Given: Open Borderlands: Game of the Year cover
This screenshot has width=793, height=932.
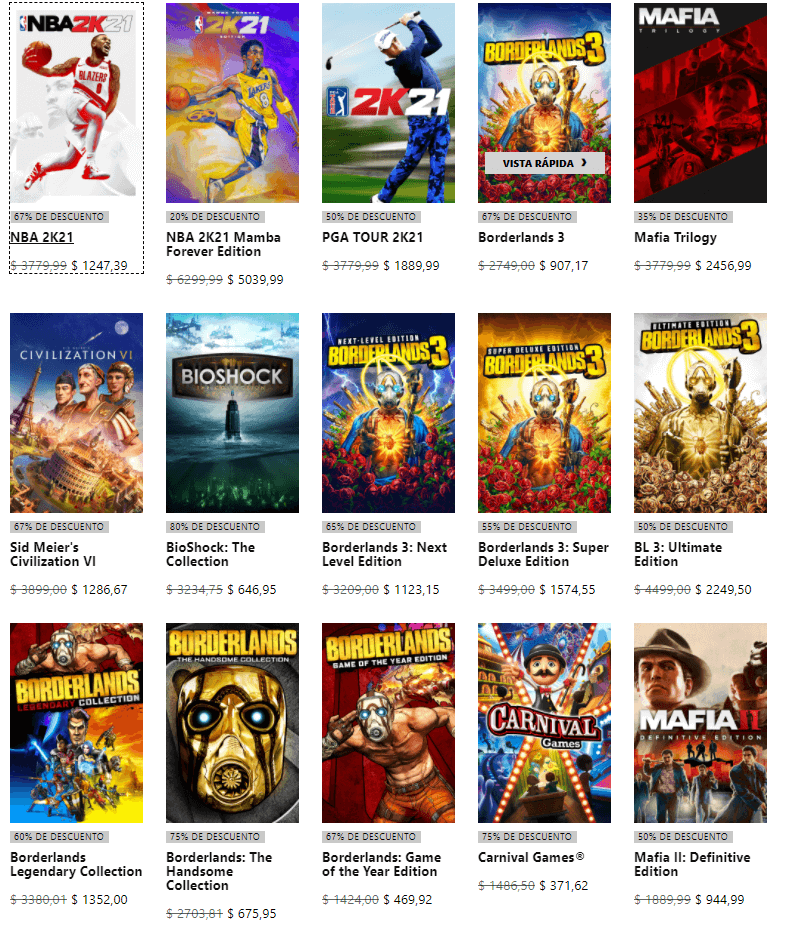Looking at the screenshot, I should point(388,723).
